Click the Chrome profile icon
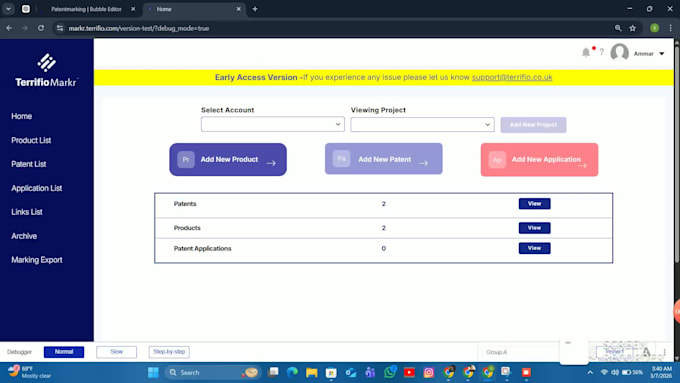 [654, 28]
